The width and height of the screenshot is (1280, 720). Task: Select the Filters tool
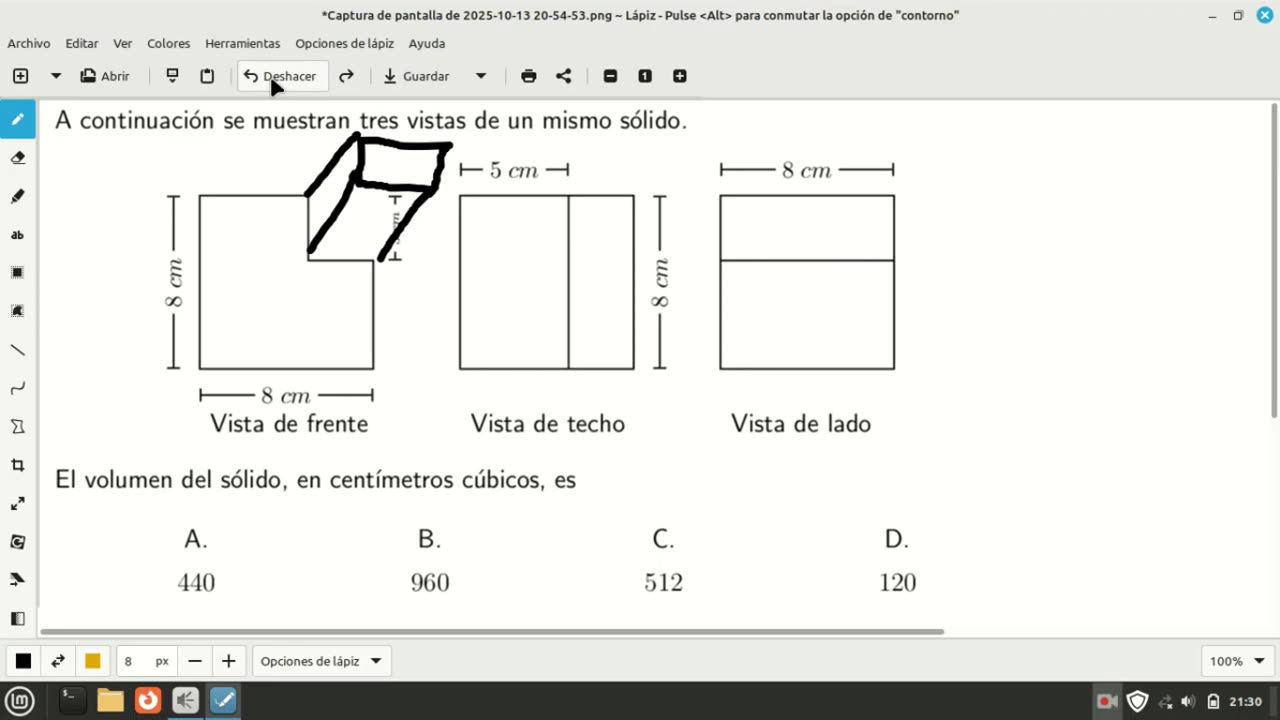click(18, 619)
